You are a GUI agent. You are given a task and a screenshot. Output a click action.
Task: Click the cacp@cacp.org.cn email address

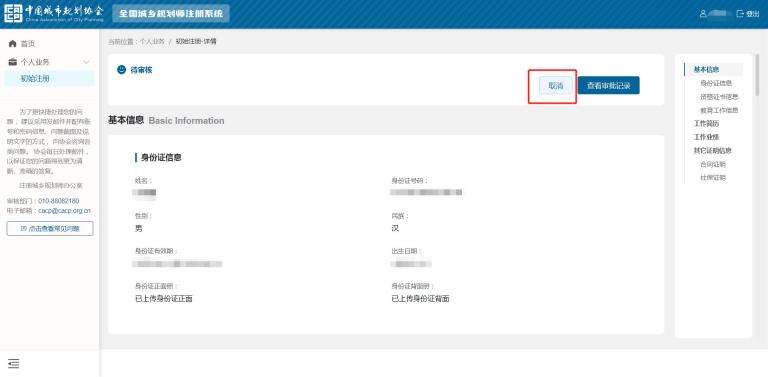coord(64,211)
